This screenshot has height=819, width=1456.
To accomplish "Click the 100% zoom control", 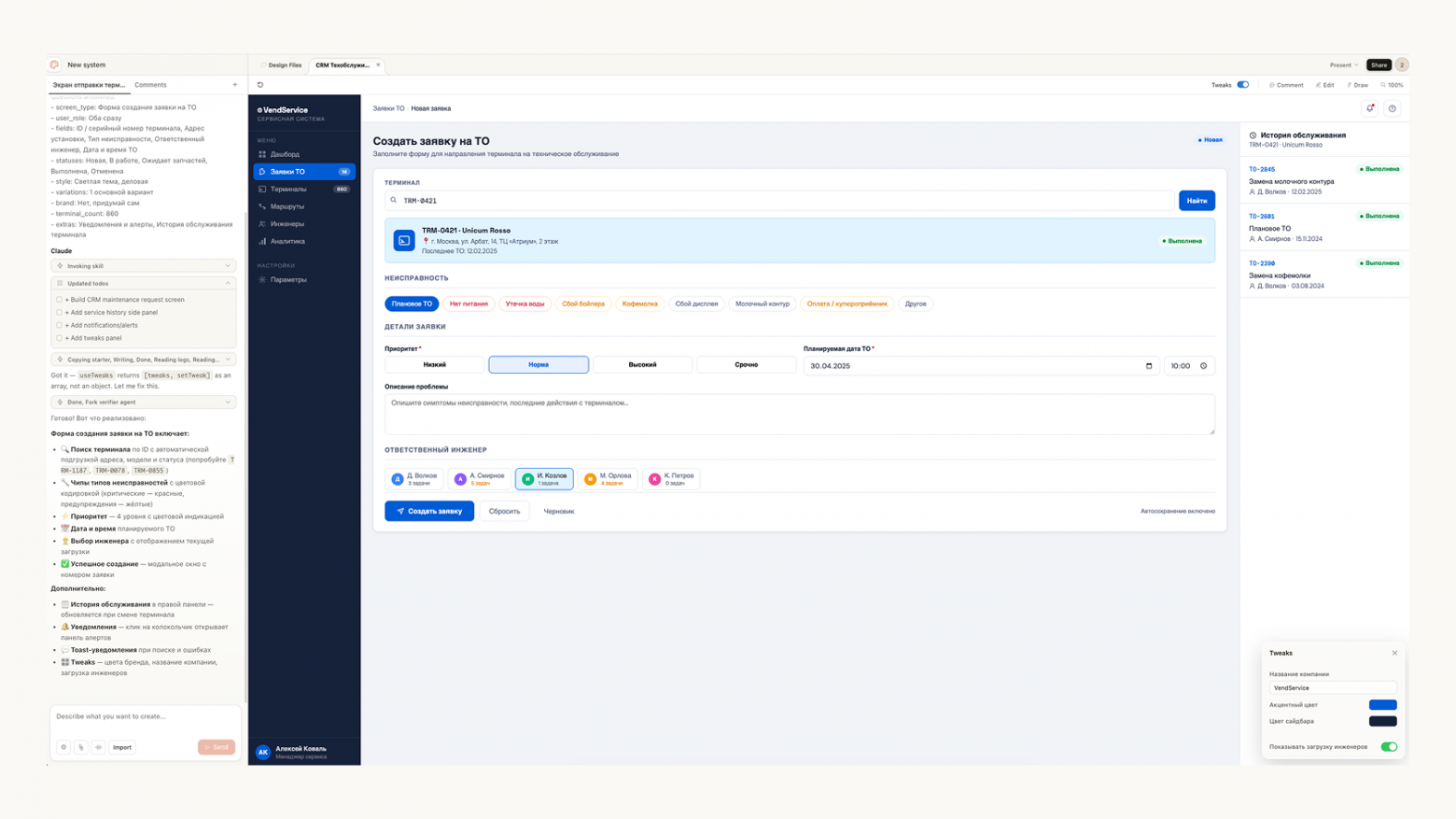I will pyautogui.click(x=1392, y=85).
